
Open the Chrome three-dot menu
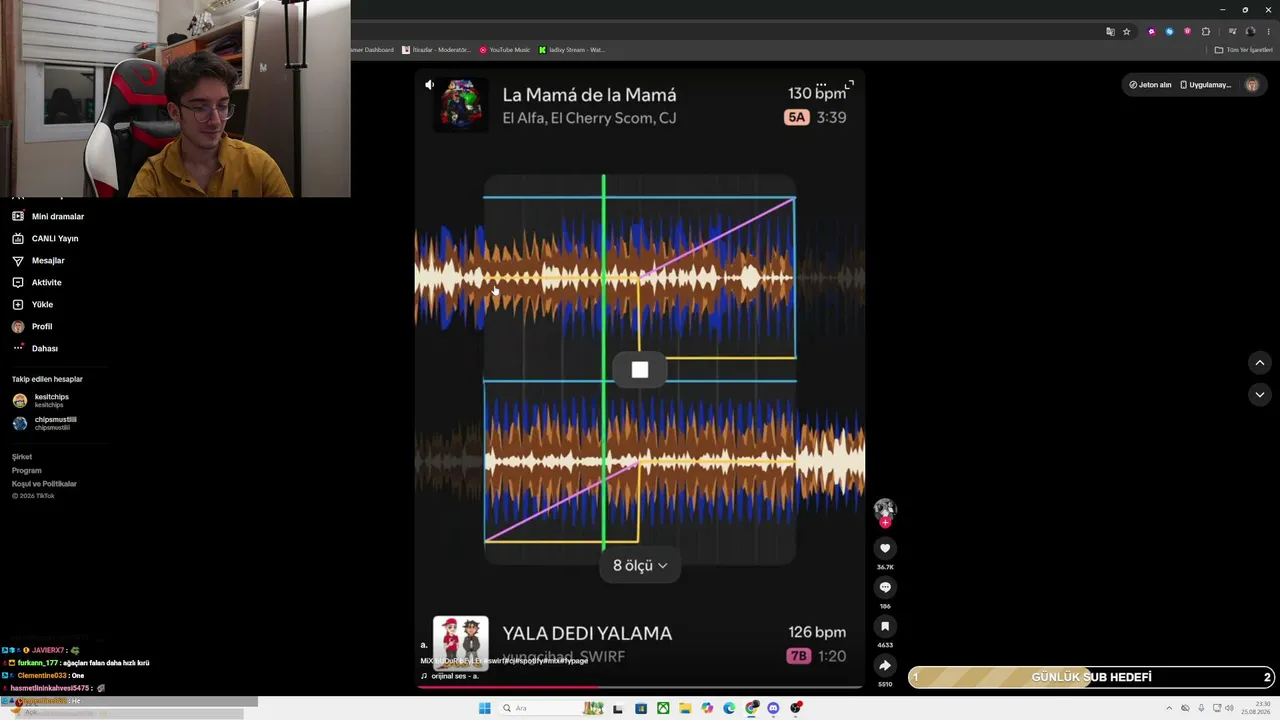point(1269,31)
